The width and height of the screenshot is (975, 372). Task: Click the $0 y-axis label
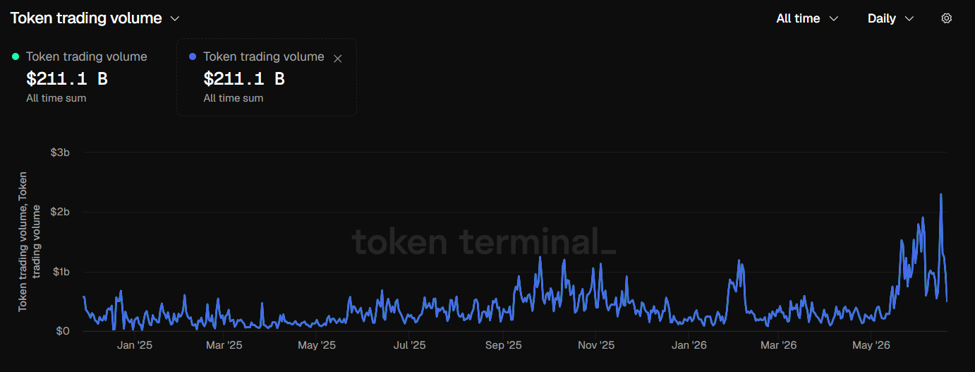62,332
